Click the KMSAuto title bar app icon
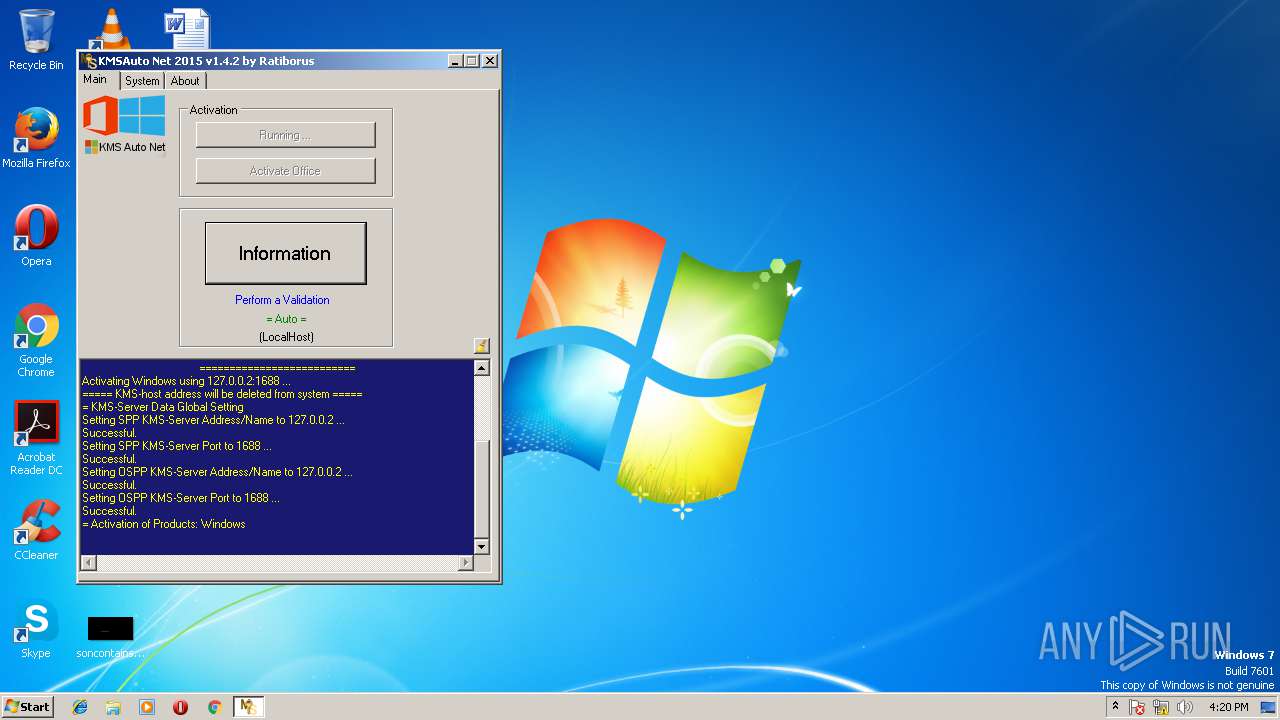The width and height of the screenshot is (1280, 720). click(90, 61)
